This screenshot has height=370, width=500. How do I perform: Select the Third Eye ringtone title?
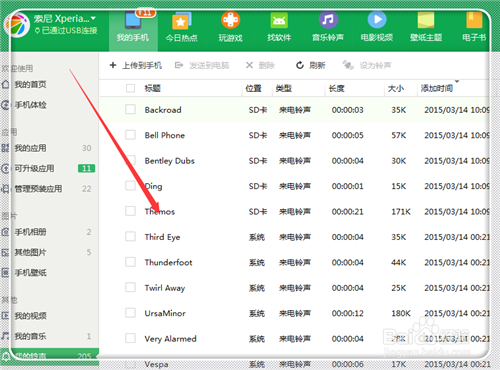point(162,237)
